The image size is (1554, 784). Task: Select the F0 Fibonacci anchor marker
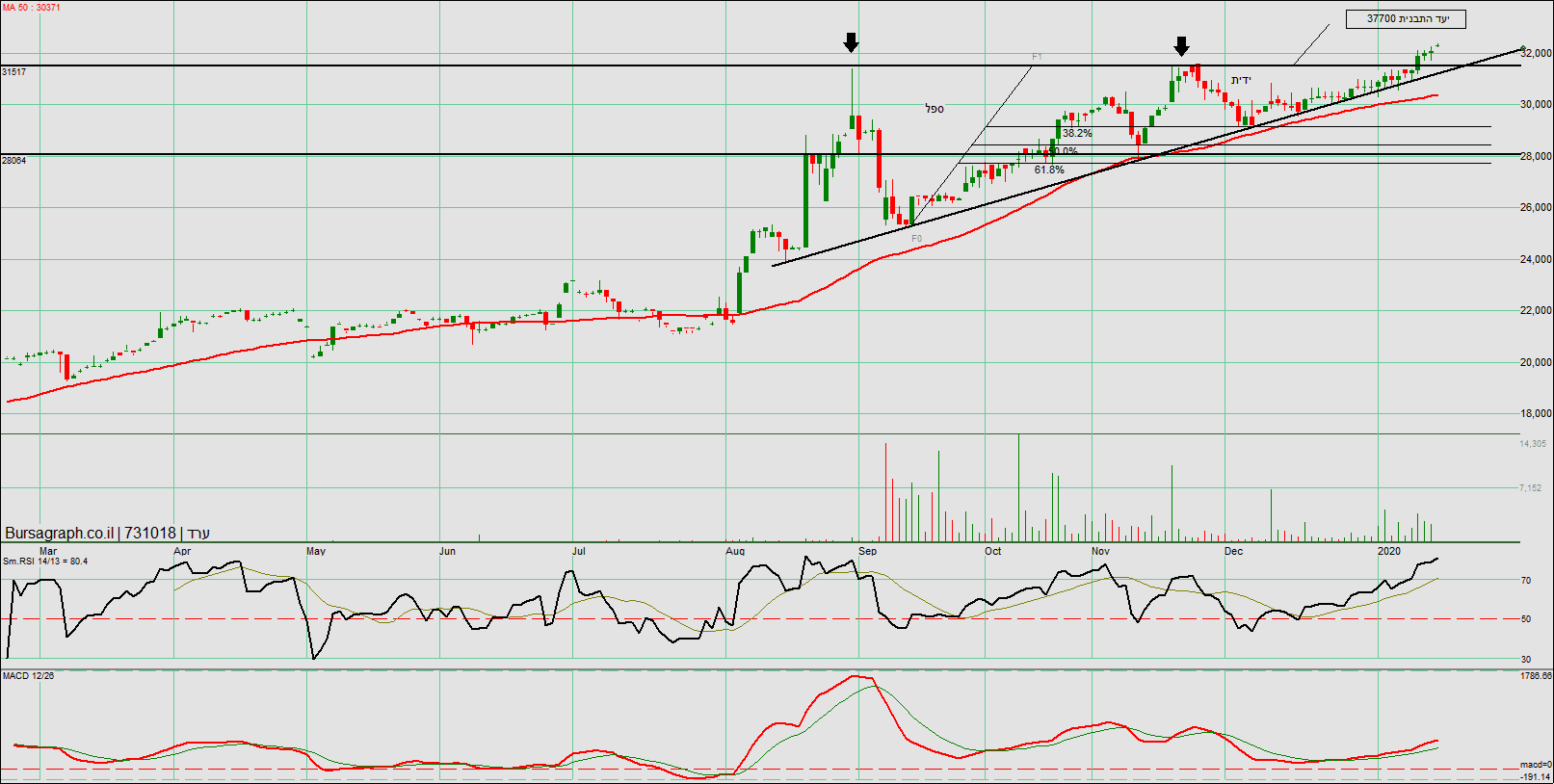(x=916, y=239)
